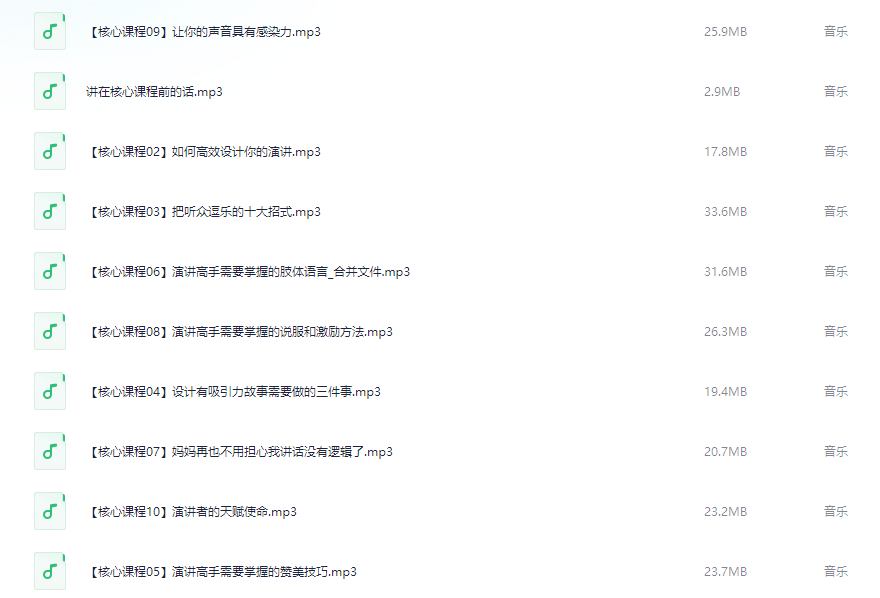Click music icon beside 讲在核心课程前的话.mp3
This screenshot has height=598, width=880.
pyautogui.click(x=50, y=91)
